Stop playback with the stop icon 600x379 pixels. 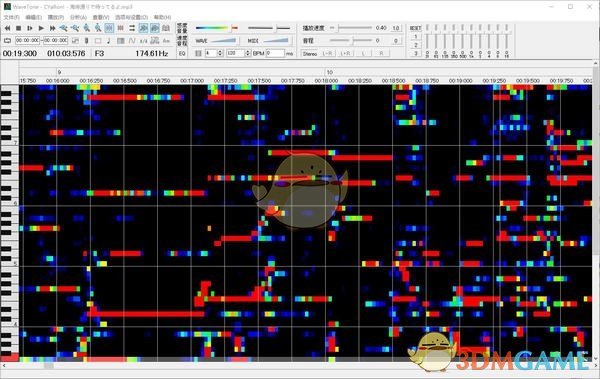[x=18, y=28]
